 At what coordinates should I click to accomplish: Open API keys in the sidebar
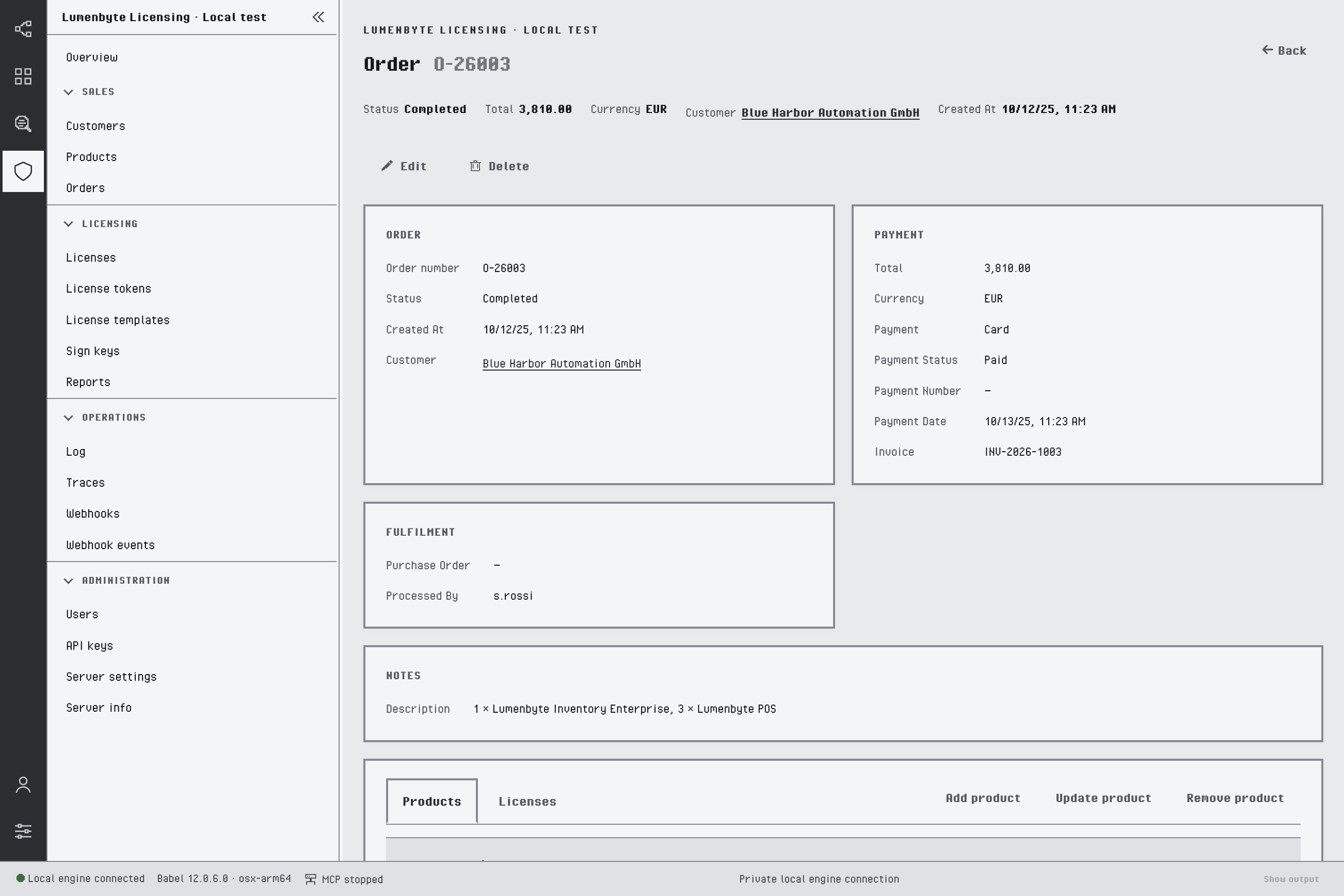(90, 646)
